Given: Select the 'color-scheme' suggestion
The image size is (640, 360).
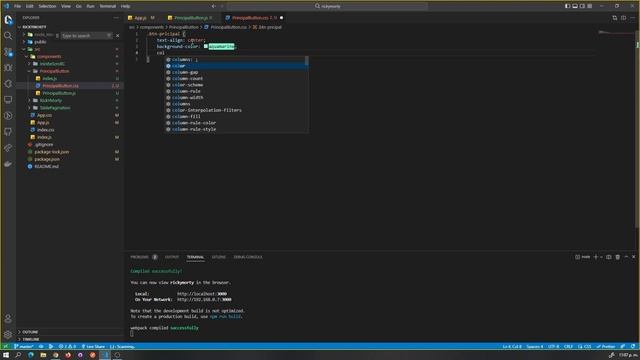Looking at the screenshot, I should [237, 85].
